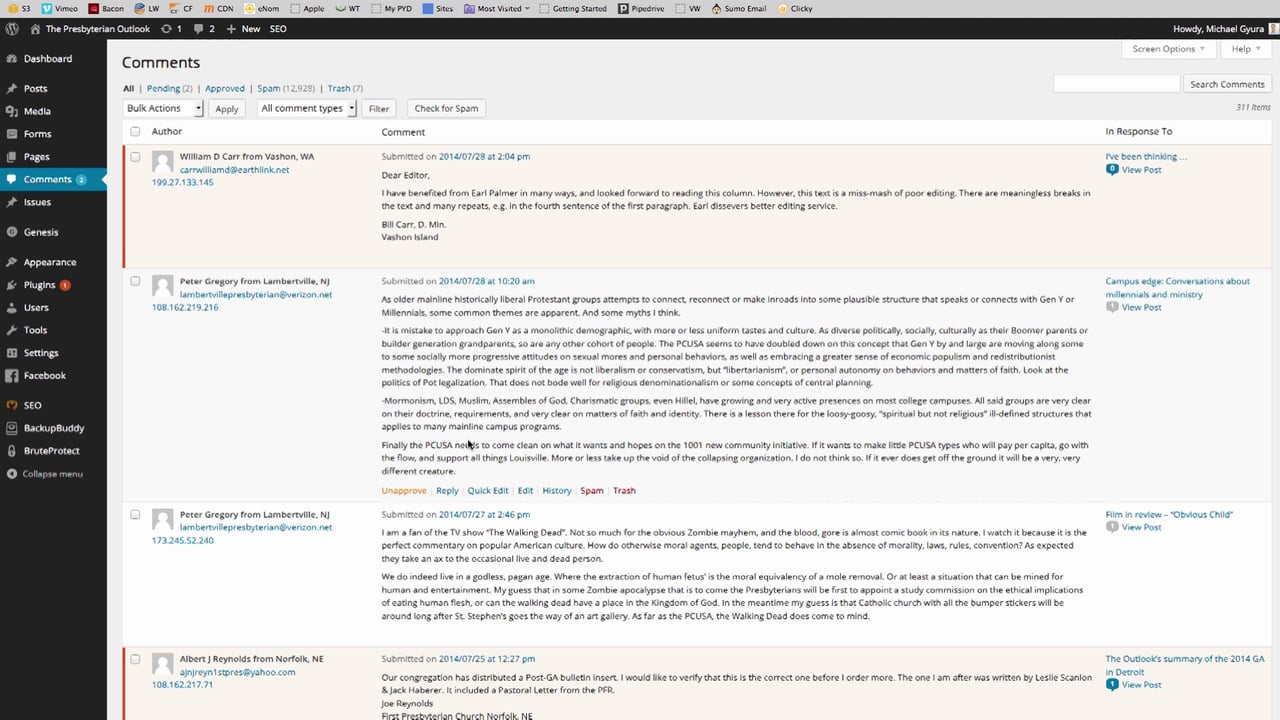This screenshot has width=1280, height=720.
Task: Open the Dashboard icon in sidebar
Action: click(x=12, y=59)
